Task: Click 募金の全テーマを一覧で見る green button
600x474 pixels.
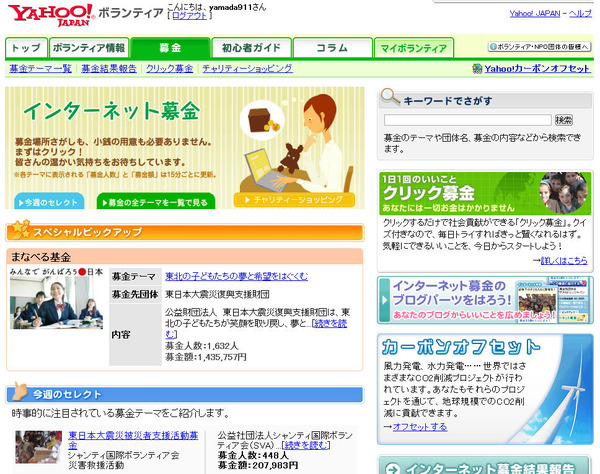Action: tap(156, 201)
